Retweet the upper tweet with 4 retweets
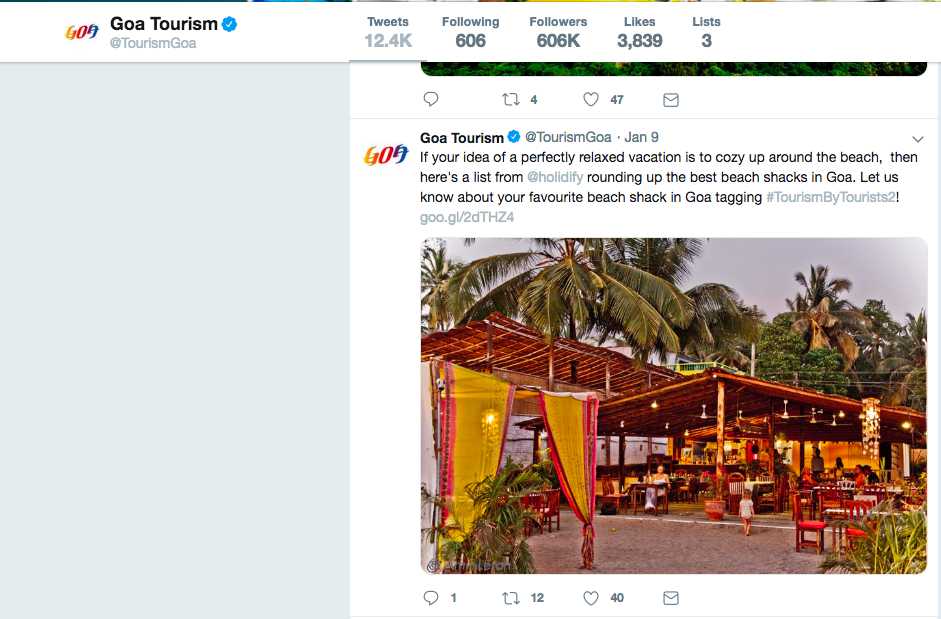This screenshot has width=941, height=619. coord(511,99)
